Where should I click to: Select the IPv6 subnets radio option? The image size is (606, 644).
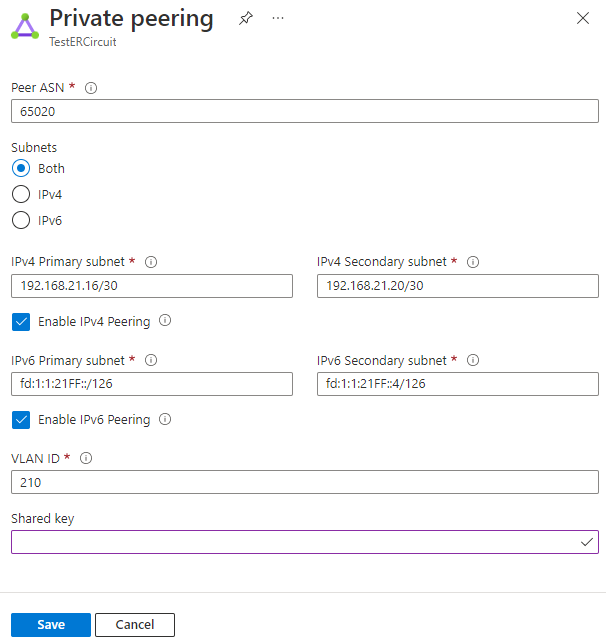point(20,220)
